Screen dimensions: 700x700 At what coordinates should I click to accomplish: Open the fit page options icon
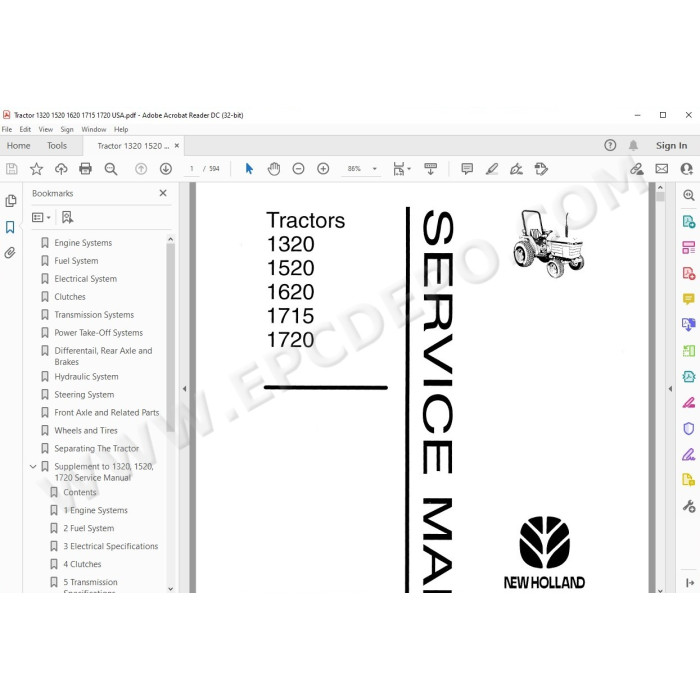pyautogui.click(x=401, y=169)
